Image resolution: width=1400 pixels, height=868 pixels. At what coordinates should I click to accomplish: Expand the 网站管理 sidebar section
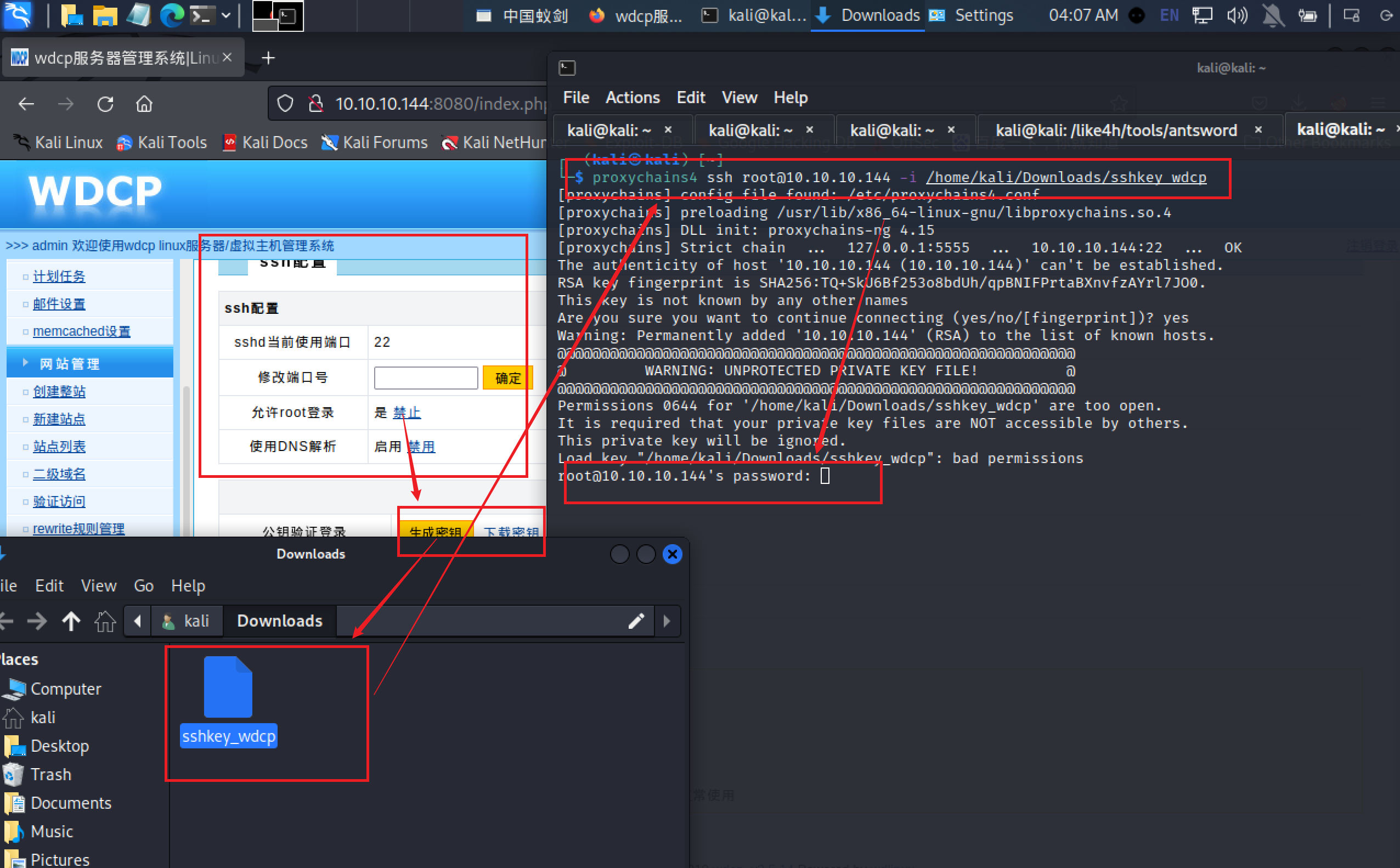click(69, 364)
